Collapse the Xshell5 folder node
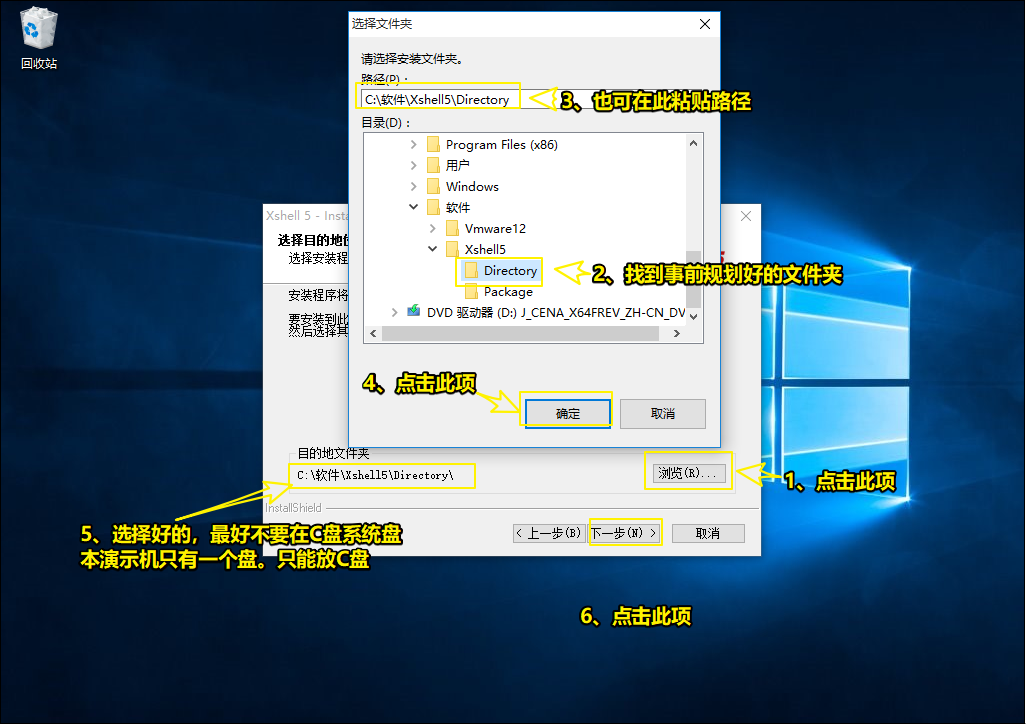The width and height of the screenshot is (1026, 724). [433, 249]
